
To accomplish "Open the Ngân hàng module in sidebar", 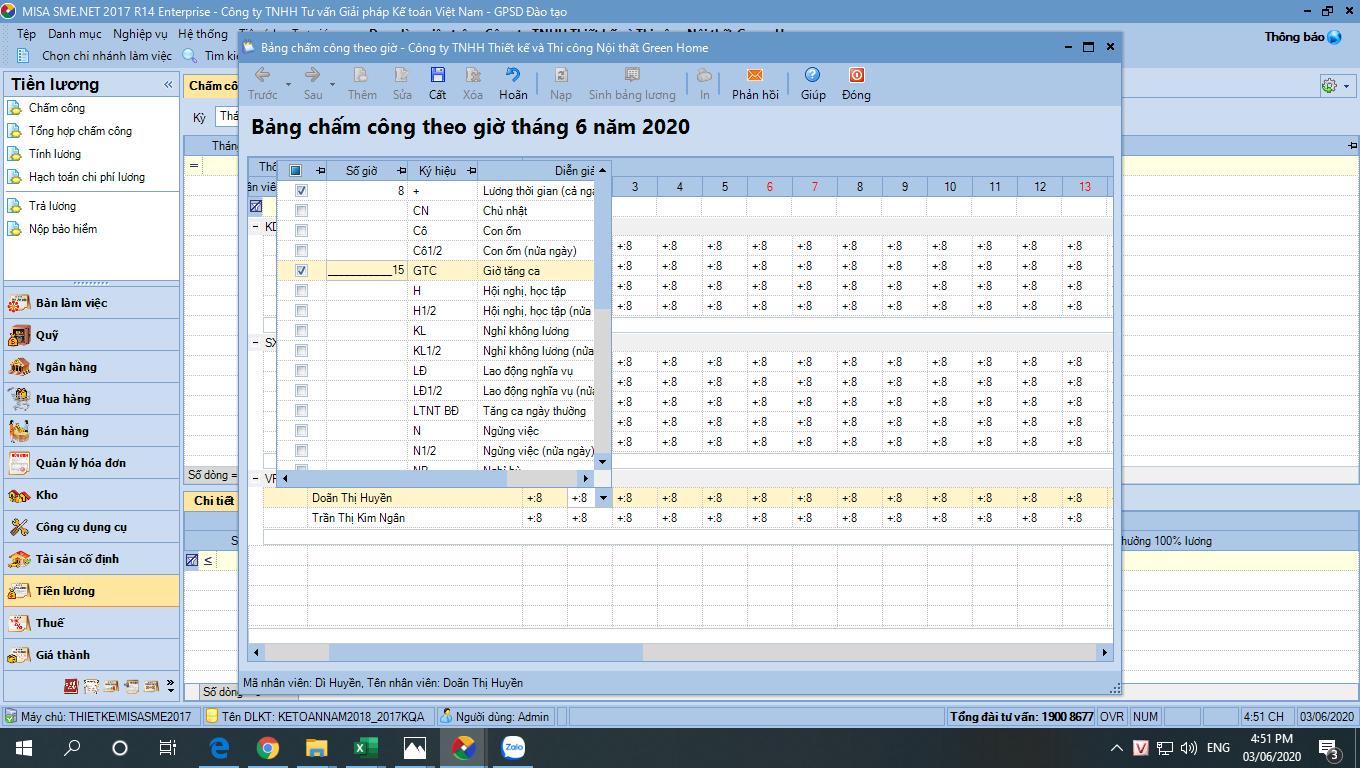I will pyautogui.click(x=65, y=367).
